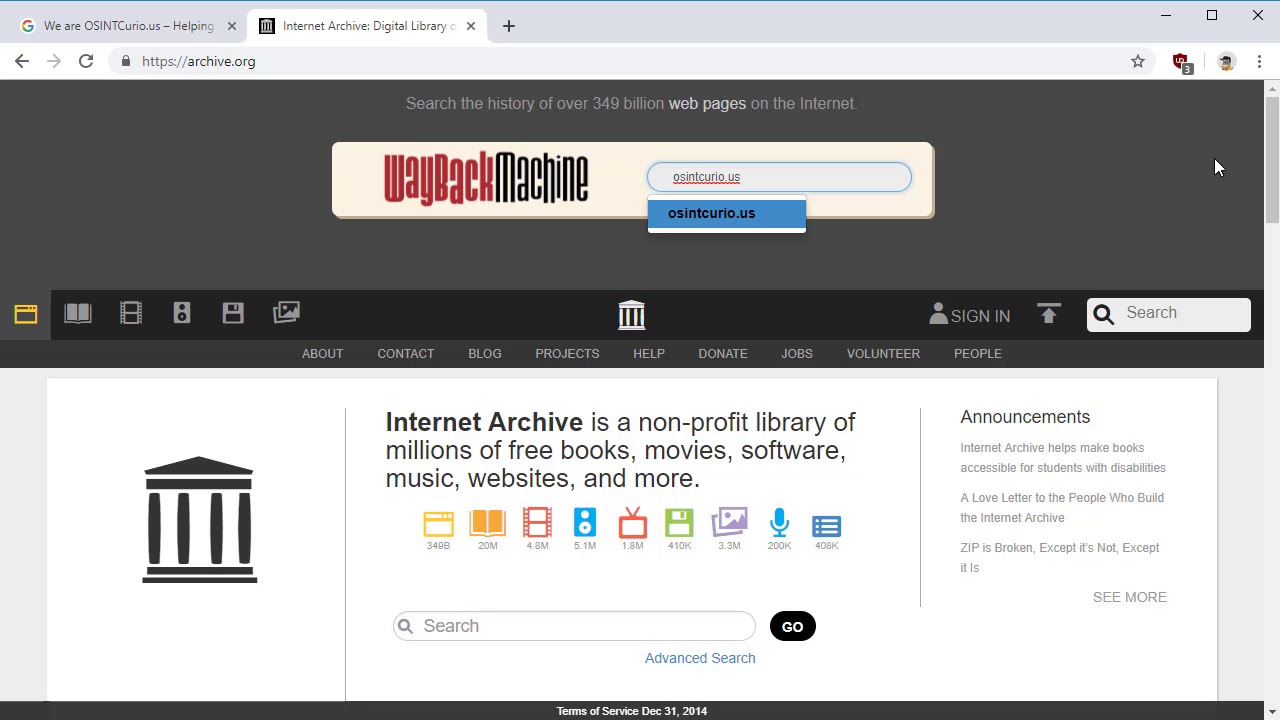Open the CONTACT menu item
The width and height of the screenshot is (1280, 720).
pos(405,354)
